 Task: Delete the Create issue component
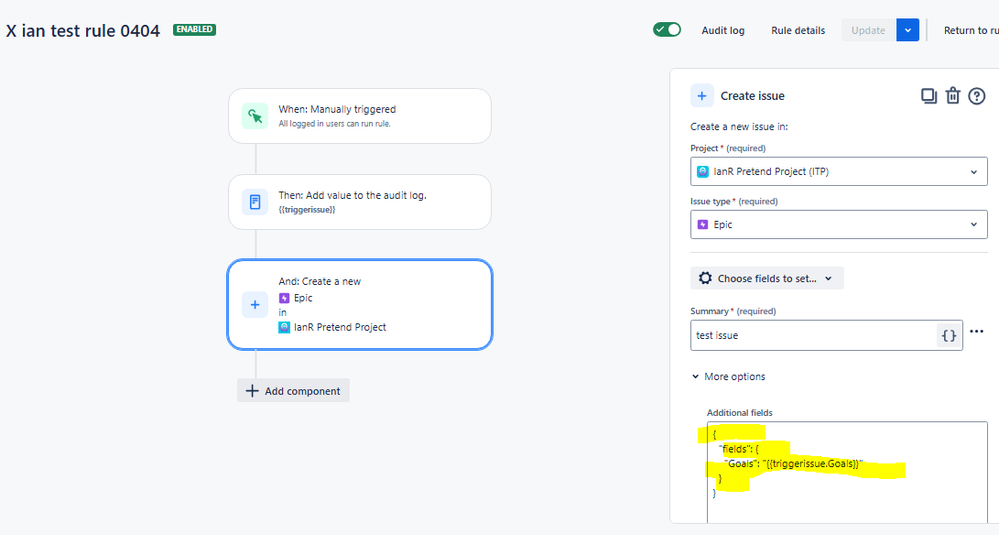[x=952, y=96]
